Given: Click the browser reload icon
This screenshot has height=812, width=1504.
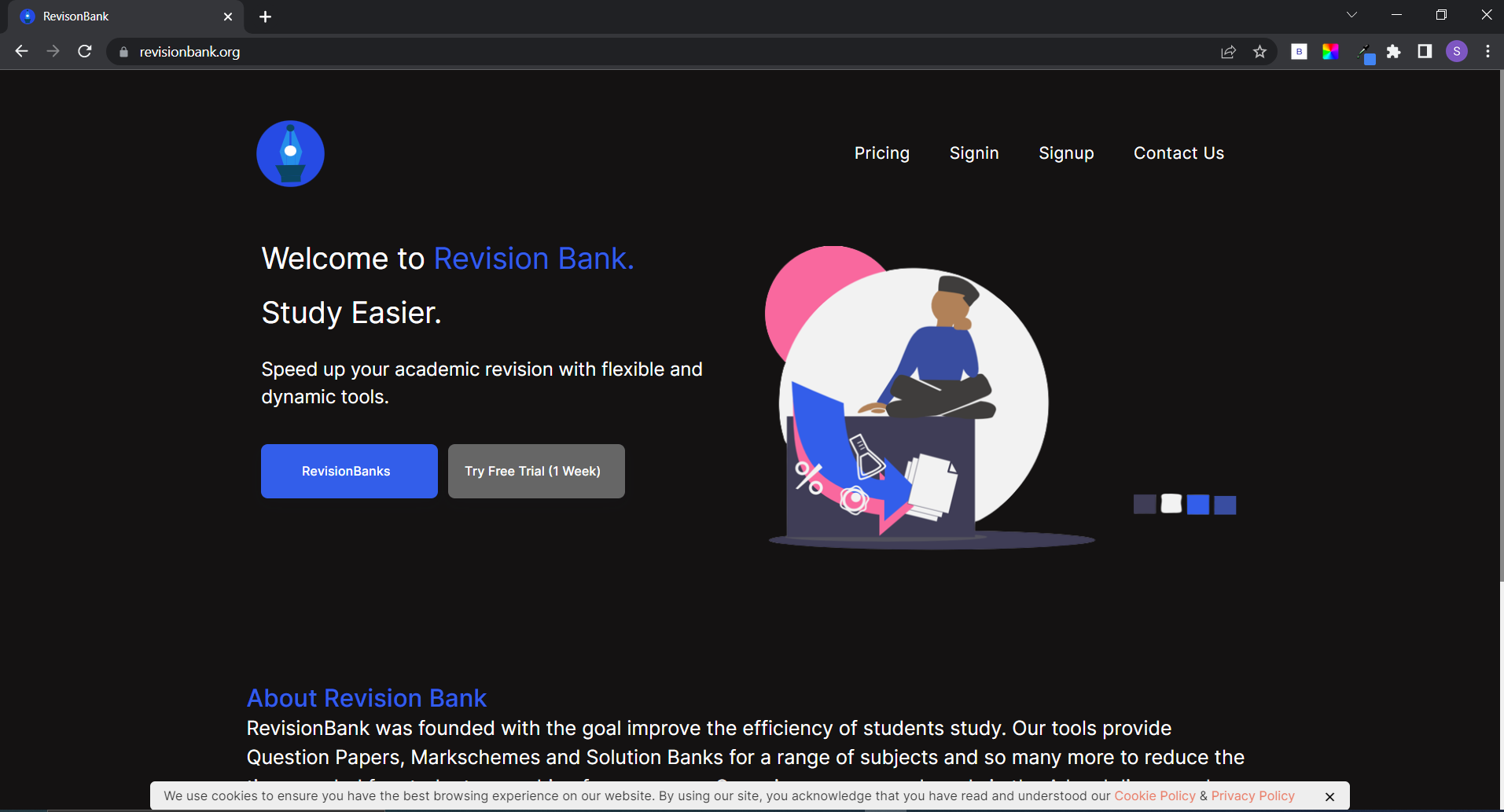Looking at the screenshot, I should [85, 52].
